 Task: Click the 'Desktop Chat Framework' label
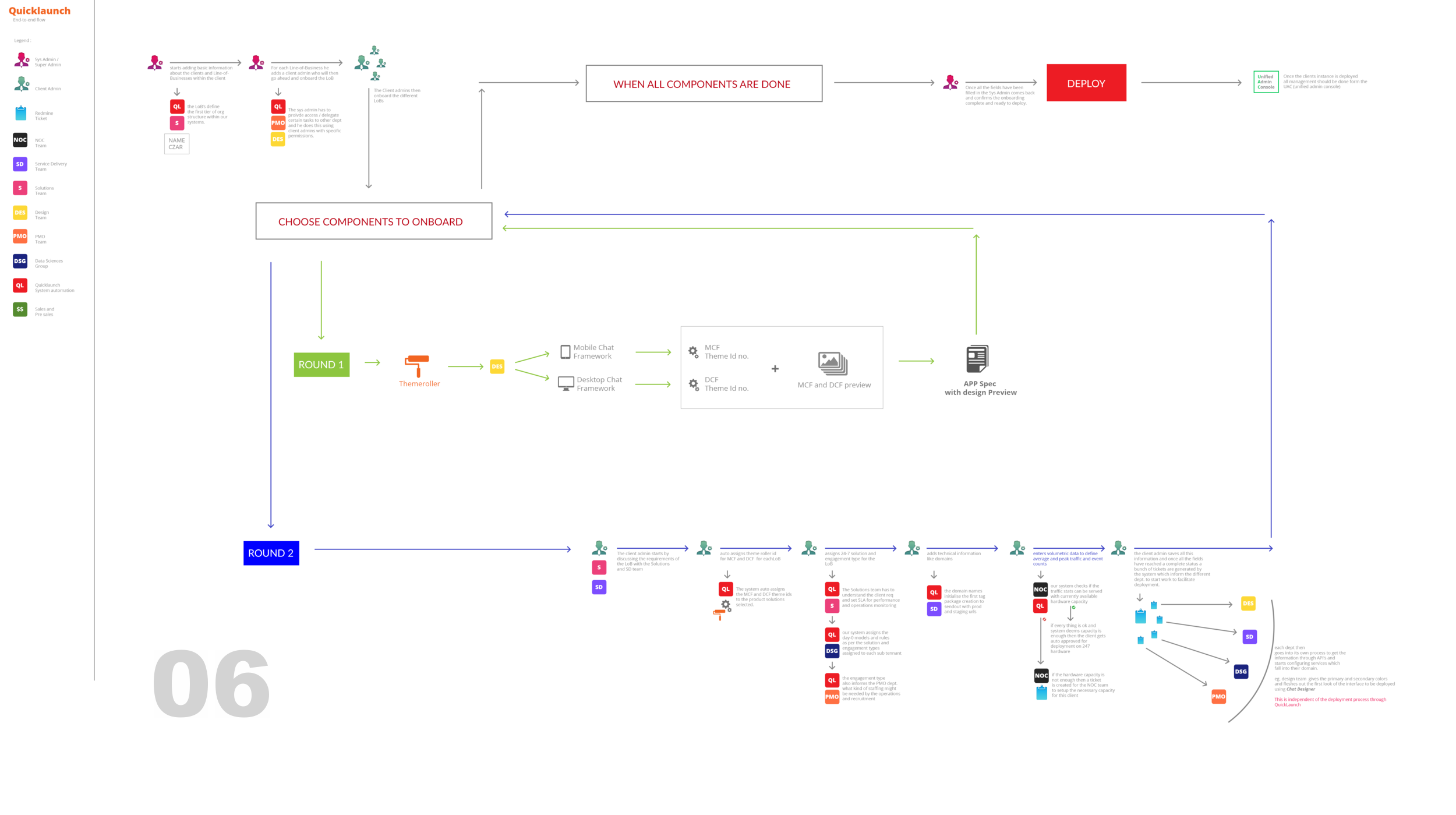click(x=599, y=384)
